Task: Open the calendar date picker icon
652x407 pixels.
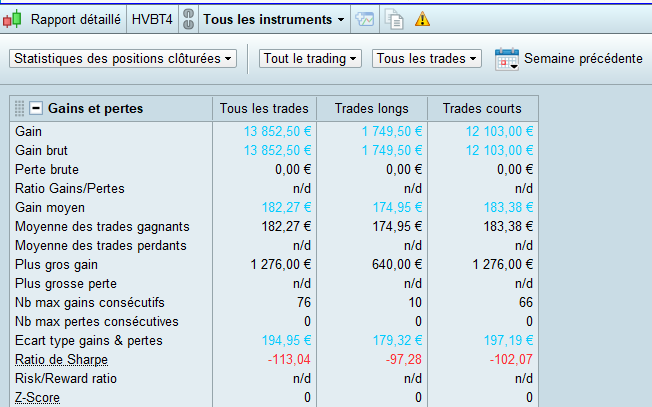Action: pos(507,59)
